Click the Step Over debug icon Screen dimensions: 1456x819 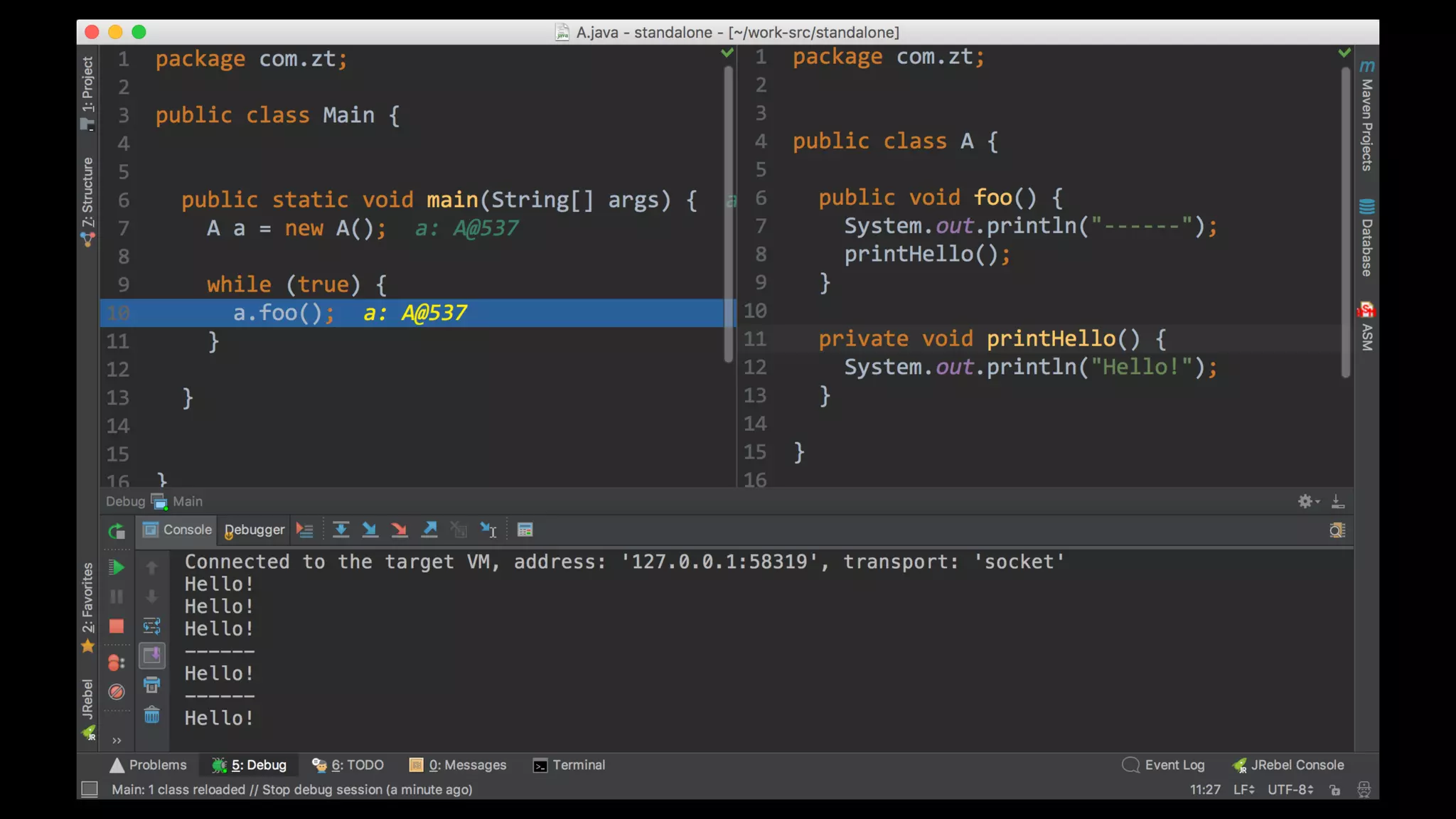click(x=341, y=530)
